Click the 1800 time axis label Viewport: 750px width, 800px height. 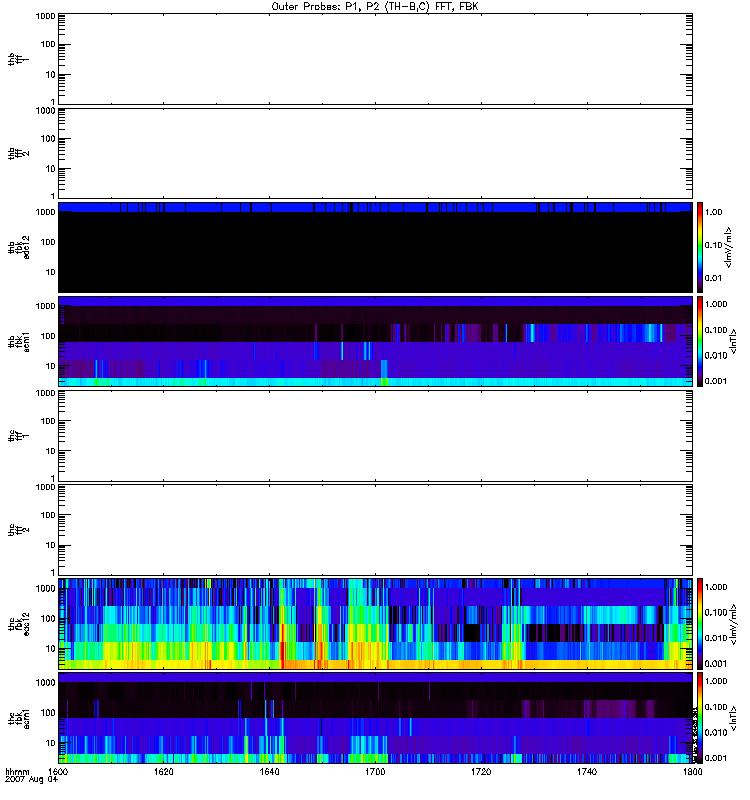point(692,772)
